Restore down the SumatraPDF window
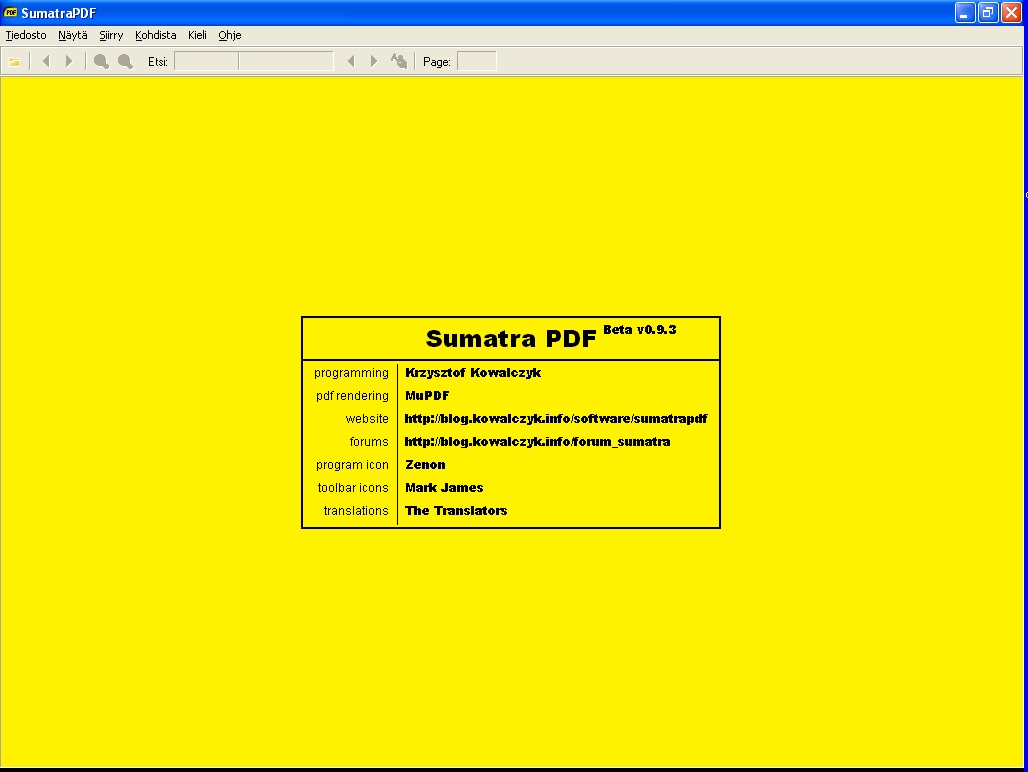The width and height of the screenshot is (1028, 772). (x=987, y=12)
